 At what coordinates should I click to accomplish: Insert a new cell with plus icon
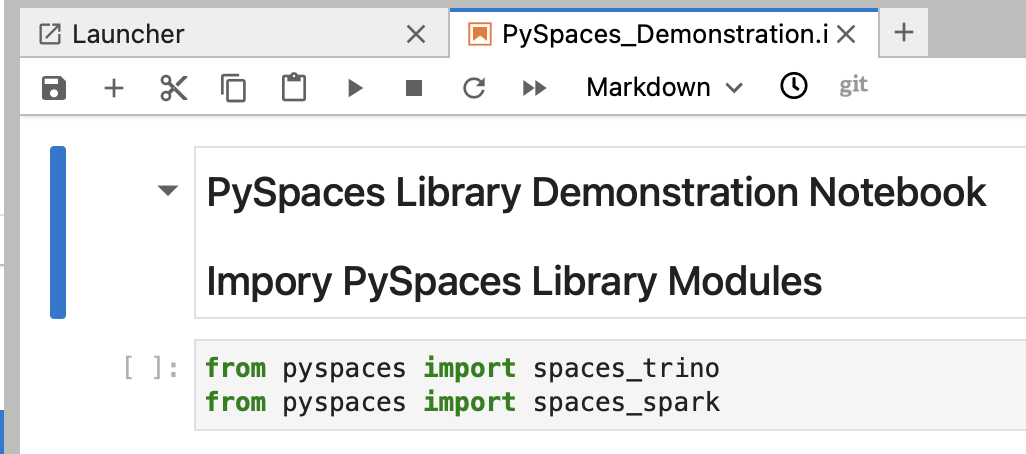[x=114, y=88]
